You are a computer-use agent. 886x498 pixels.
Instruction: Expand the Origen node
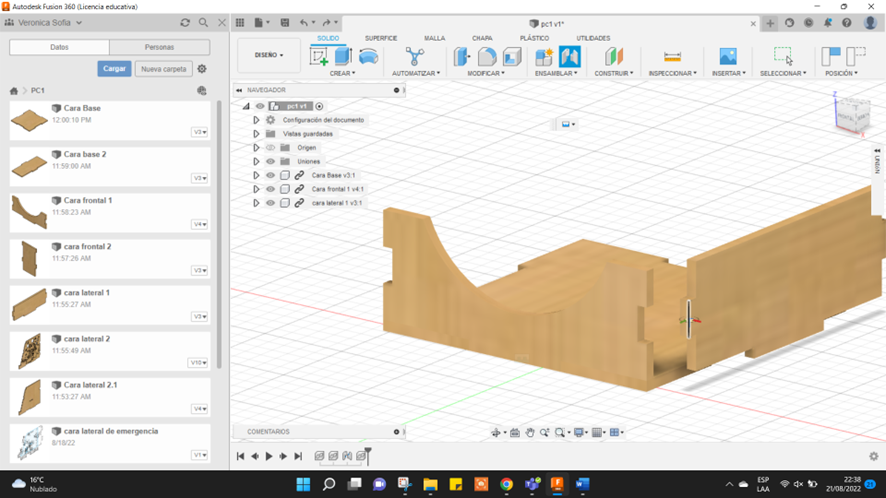point(256,148)
